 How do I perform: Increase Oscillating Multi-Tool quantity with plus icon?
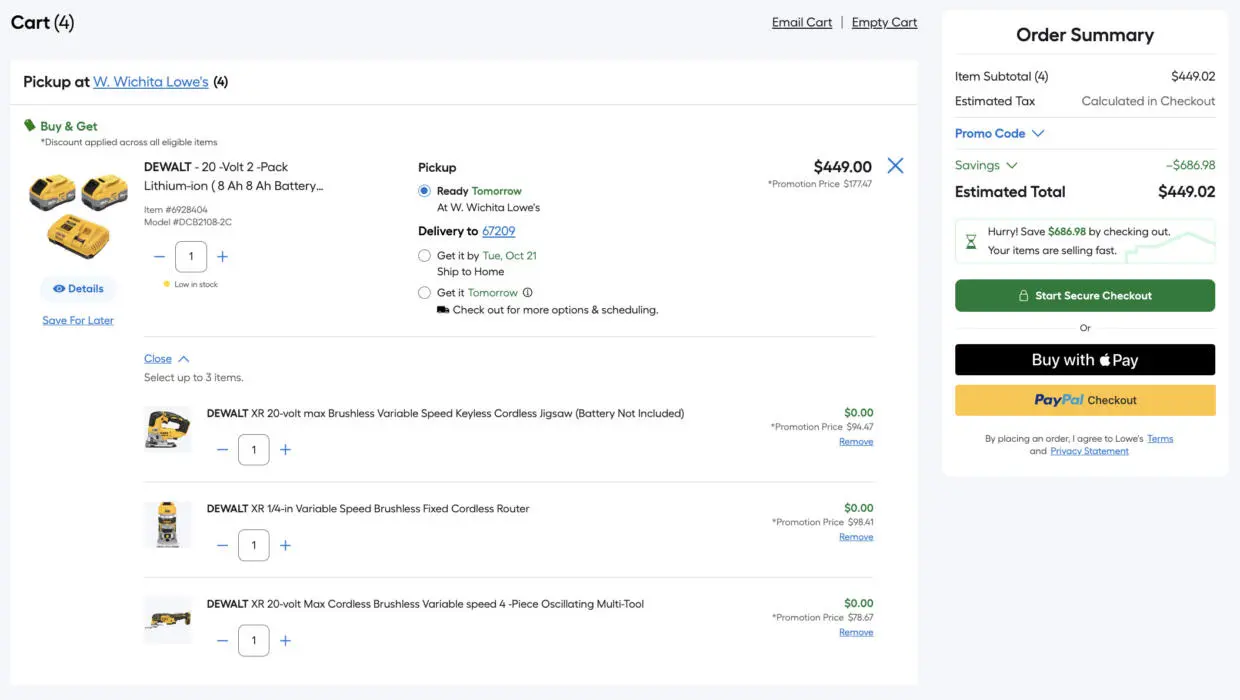[x=285, y=641]
